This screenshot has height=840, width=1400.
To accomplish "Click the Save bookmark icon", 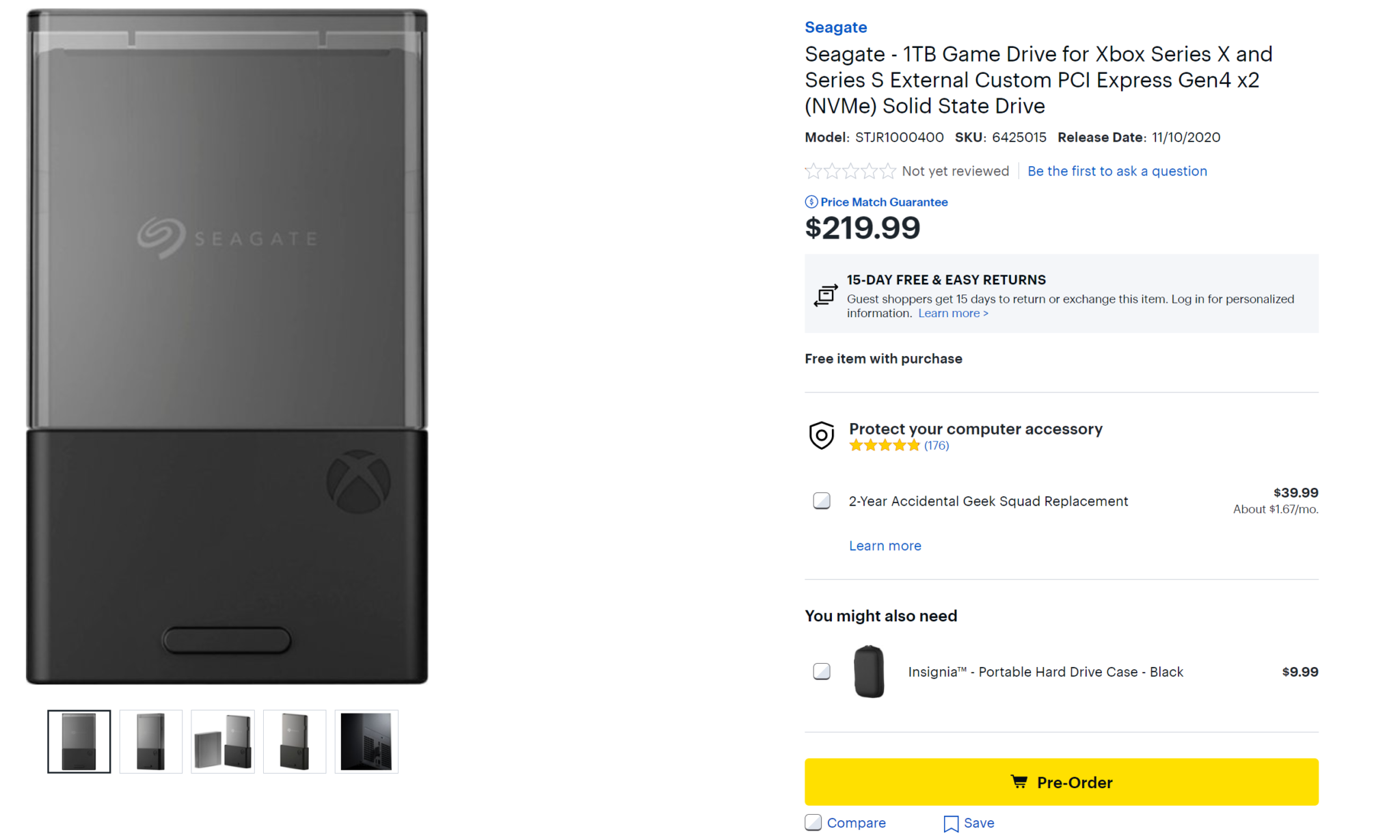I will (950, 824).
